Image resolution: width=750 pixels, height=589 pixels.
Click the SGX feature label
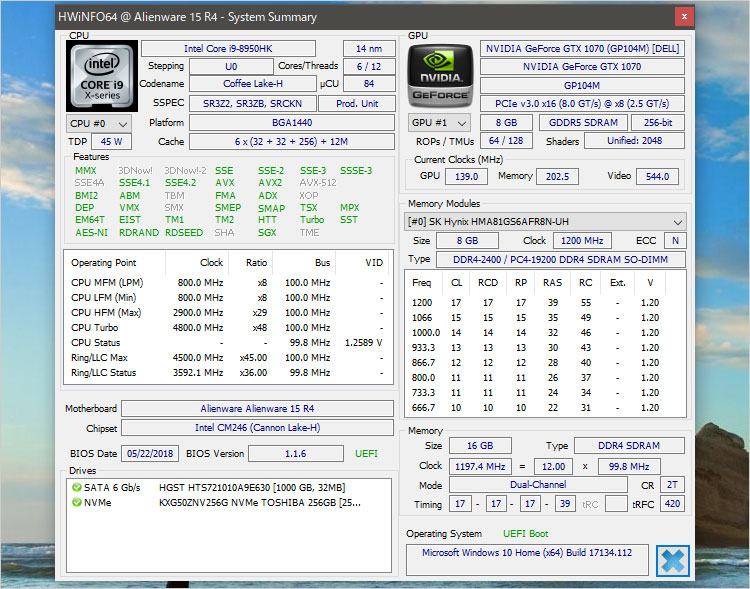[x=267, y=233]
